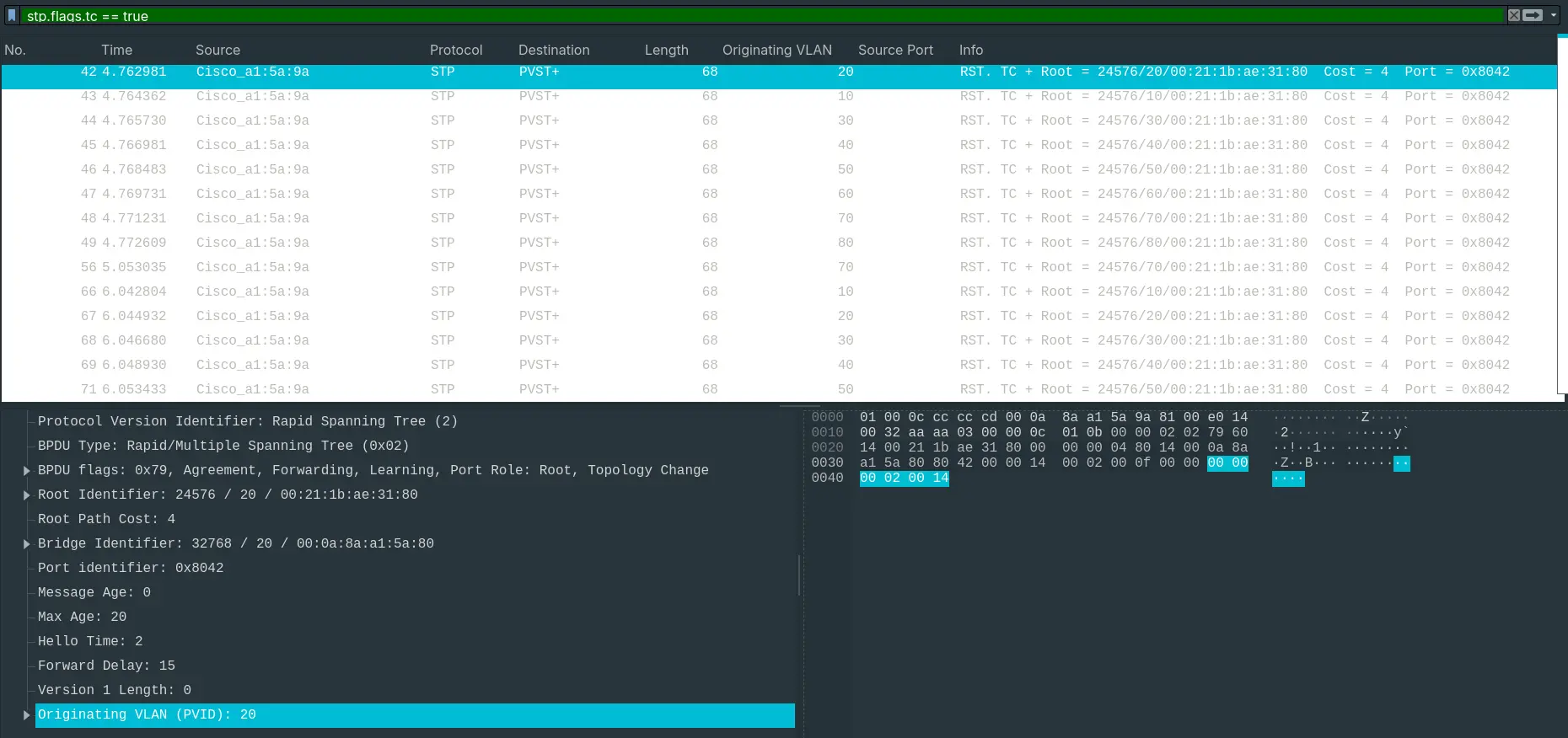Sort packets by the Time column
Image resolution: width=1568 pixels, height=738 pixels.
click(x=116, y=50)
